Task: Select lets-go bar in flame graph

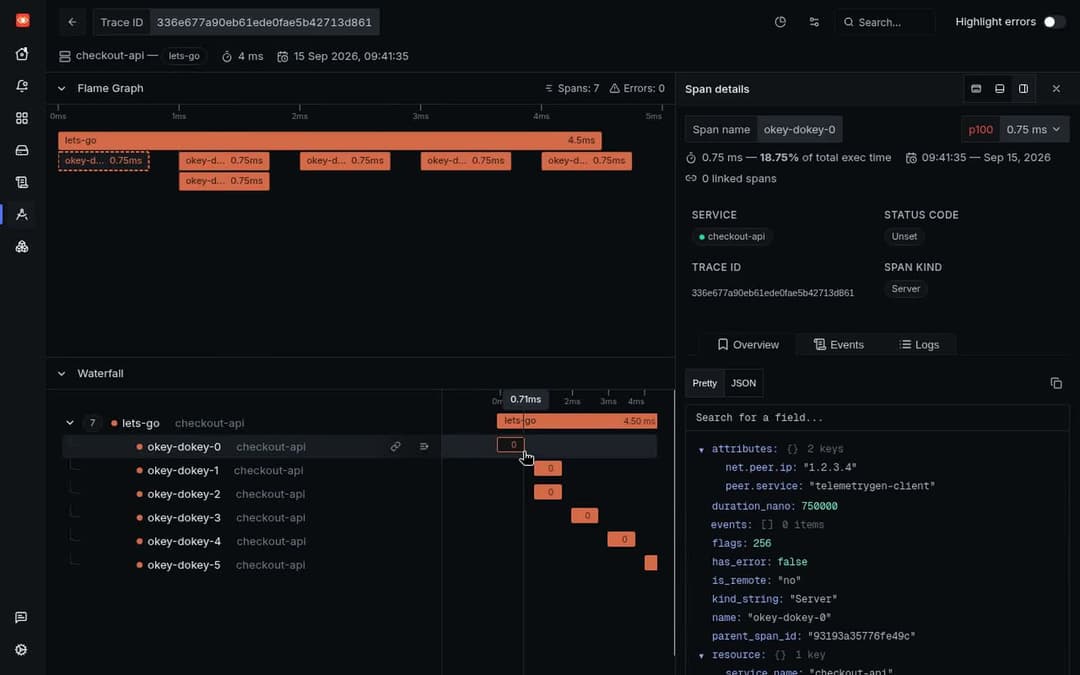Action: (x=330, y=141)
